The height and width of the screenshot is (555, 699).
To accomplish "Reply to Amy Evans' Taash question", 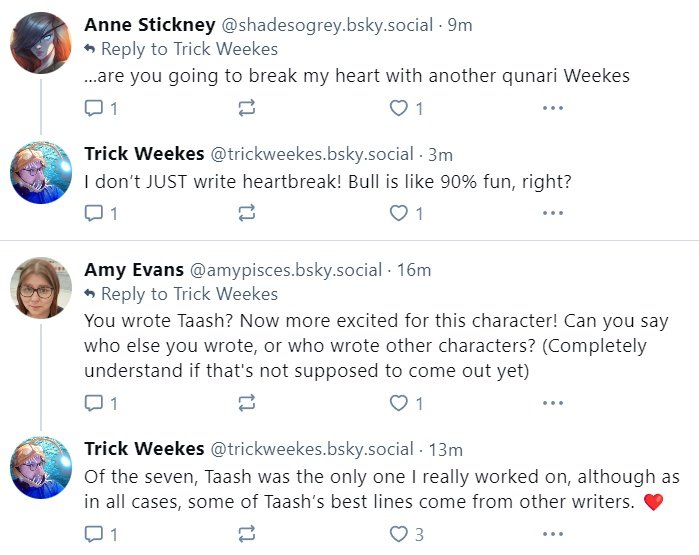I will 94,404.
